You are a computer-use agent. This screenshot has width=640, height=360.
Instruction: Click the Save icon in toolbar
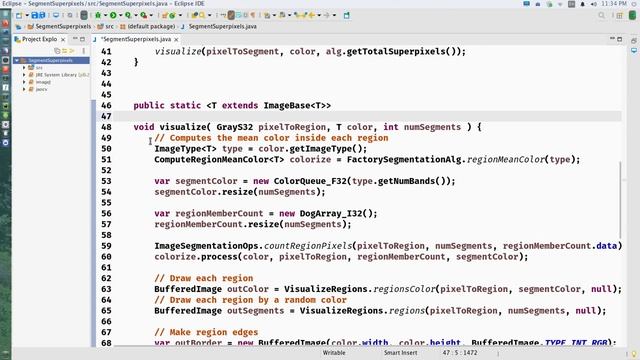(x=35, y=16)
